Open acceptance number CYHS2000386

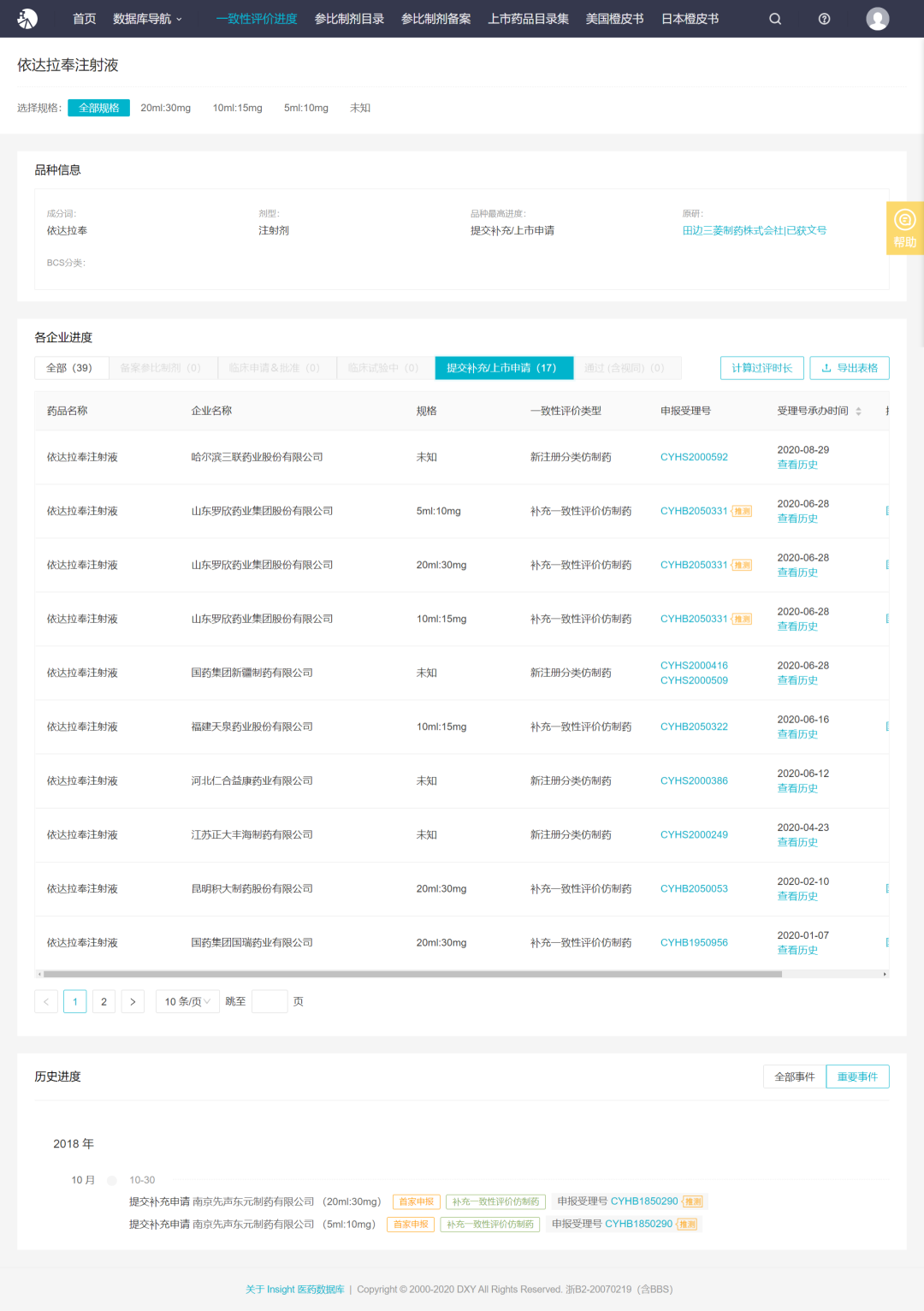[x=694, y=780]
